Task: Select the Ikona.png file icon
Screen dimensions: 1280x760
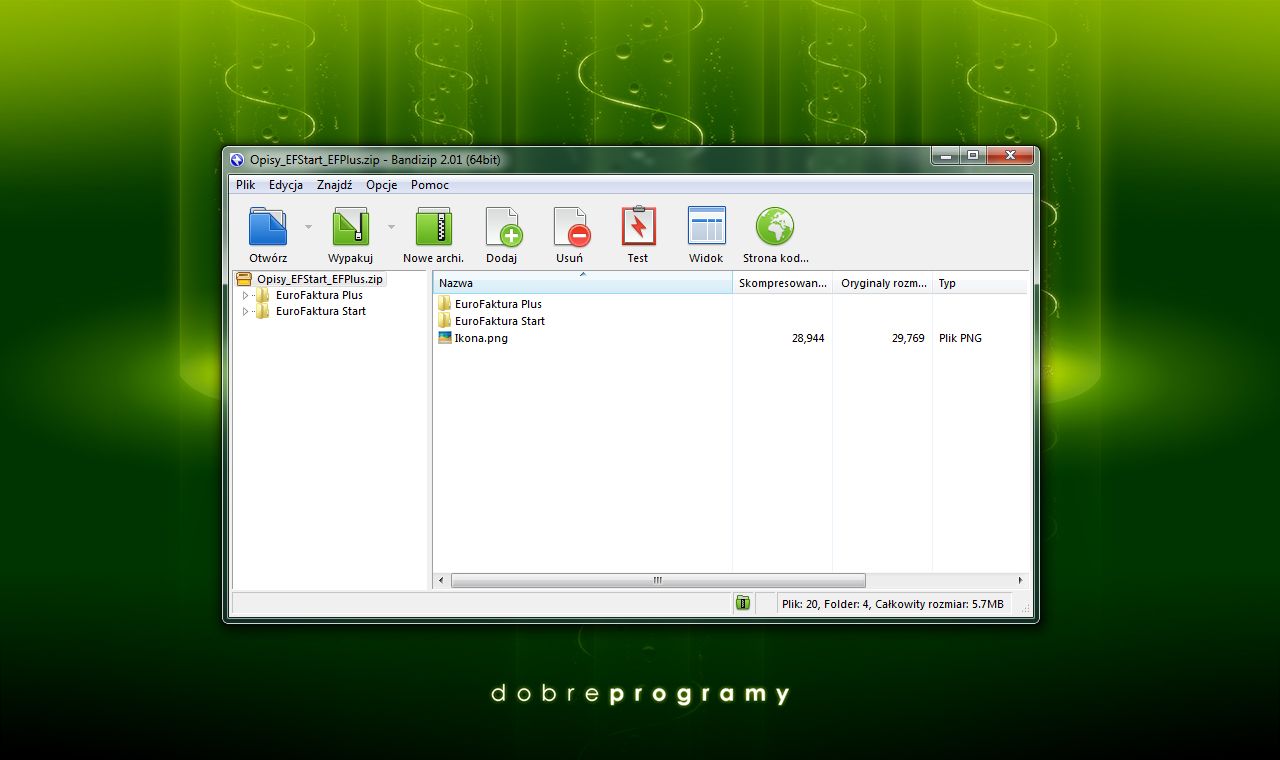Action: (445, 338)
